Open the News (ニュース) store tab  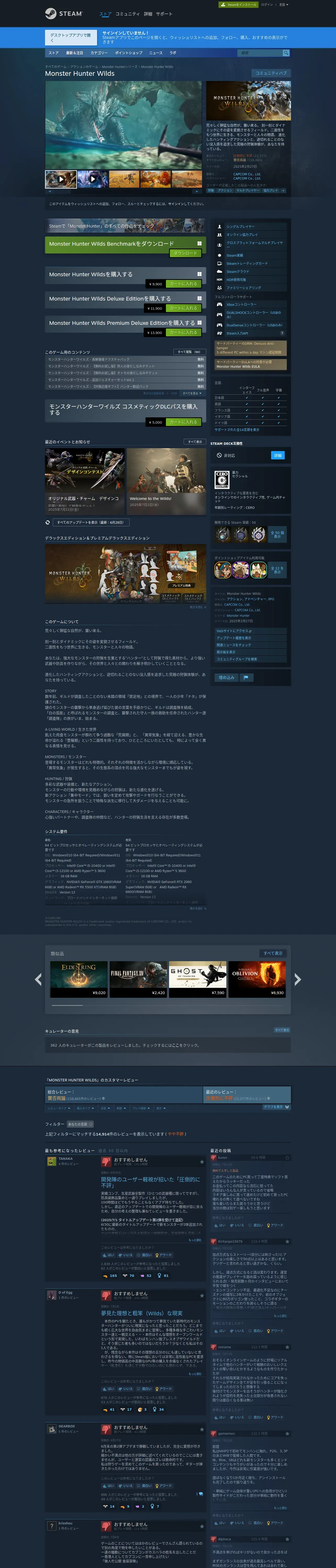[x=156, y=53]
